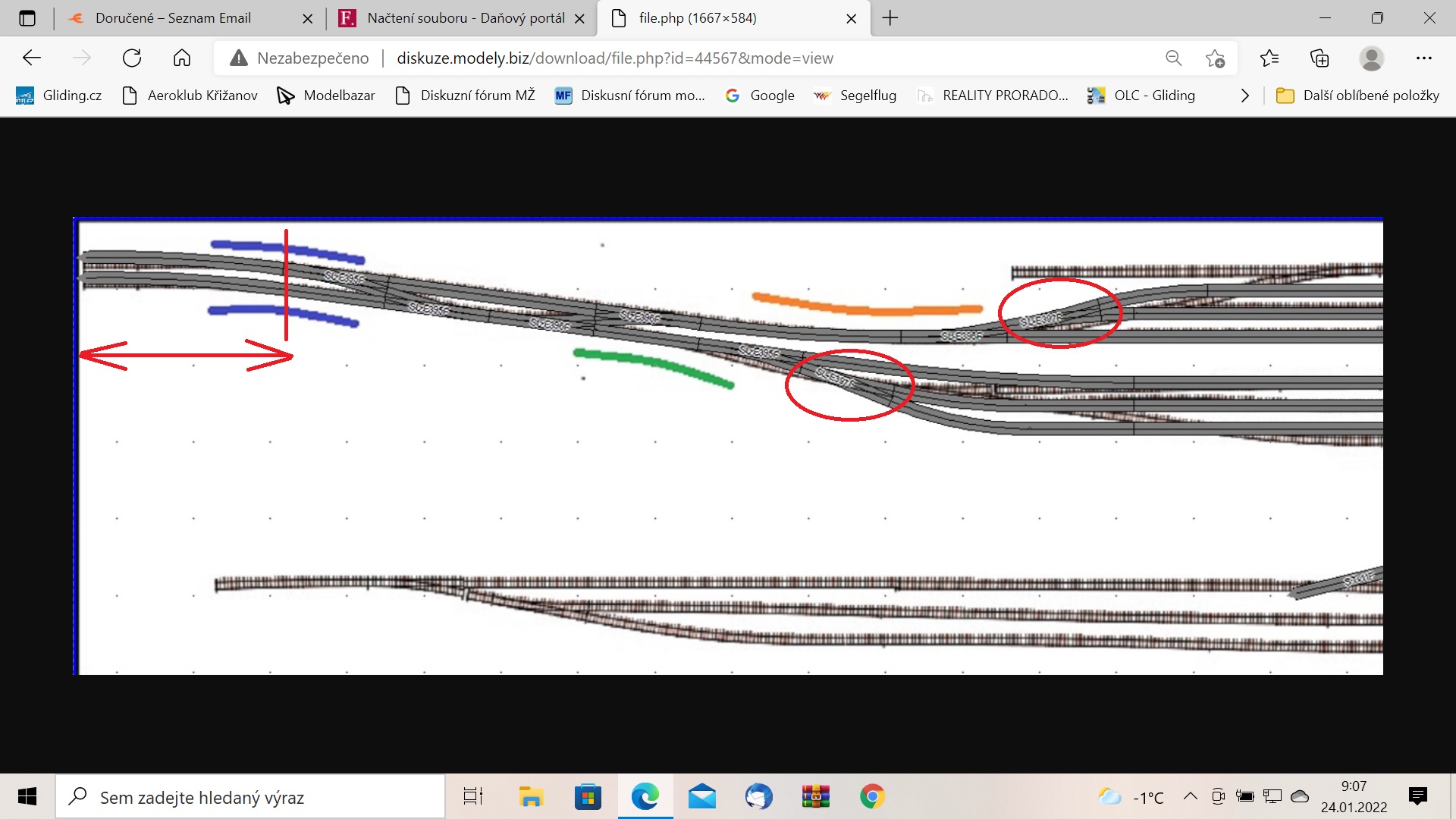The width and height of the screenshot is (1456, 819).
Task: Switch to Načtení souboru Daňový portál tab
Action: tap(465, 18)
